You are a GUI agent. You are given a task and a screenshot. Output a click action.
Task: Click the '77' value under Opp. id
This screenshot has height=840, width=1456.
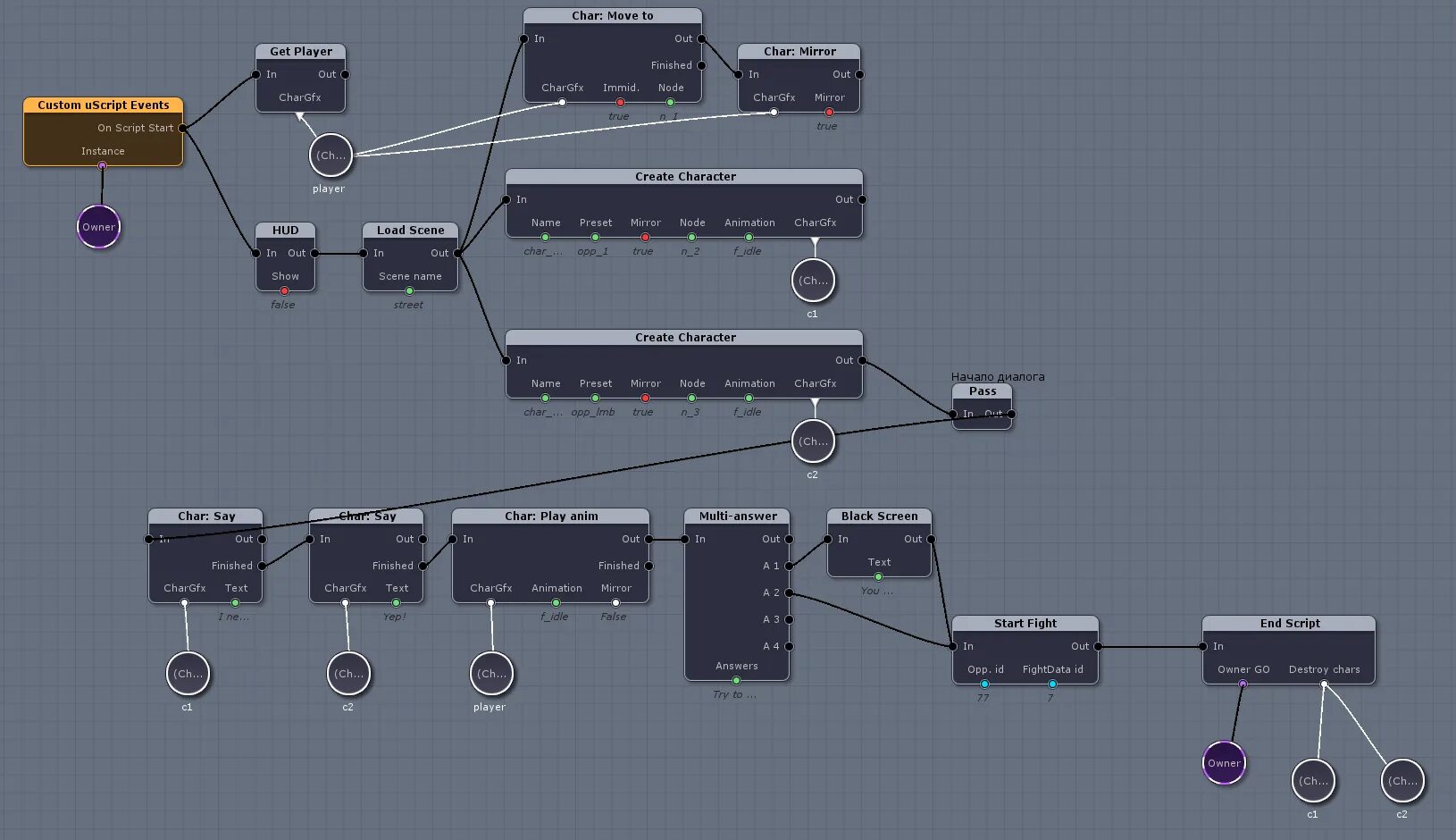coord(983,698)
